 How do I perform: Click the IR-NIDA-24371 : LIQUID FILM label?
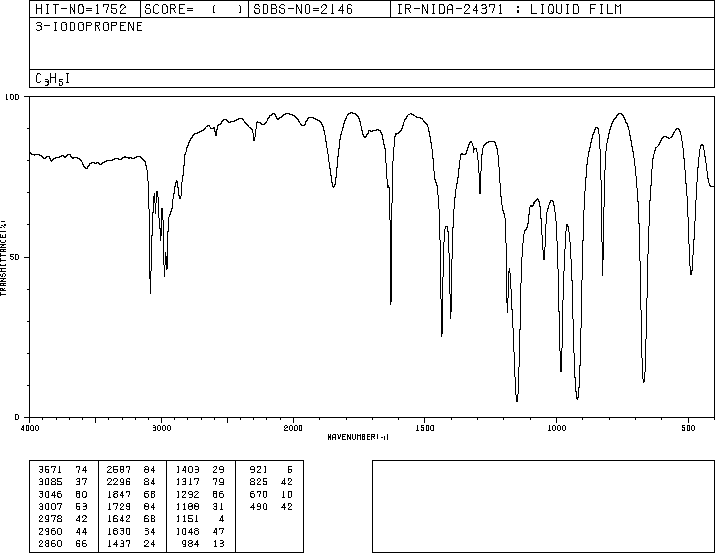(509, 9)
